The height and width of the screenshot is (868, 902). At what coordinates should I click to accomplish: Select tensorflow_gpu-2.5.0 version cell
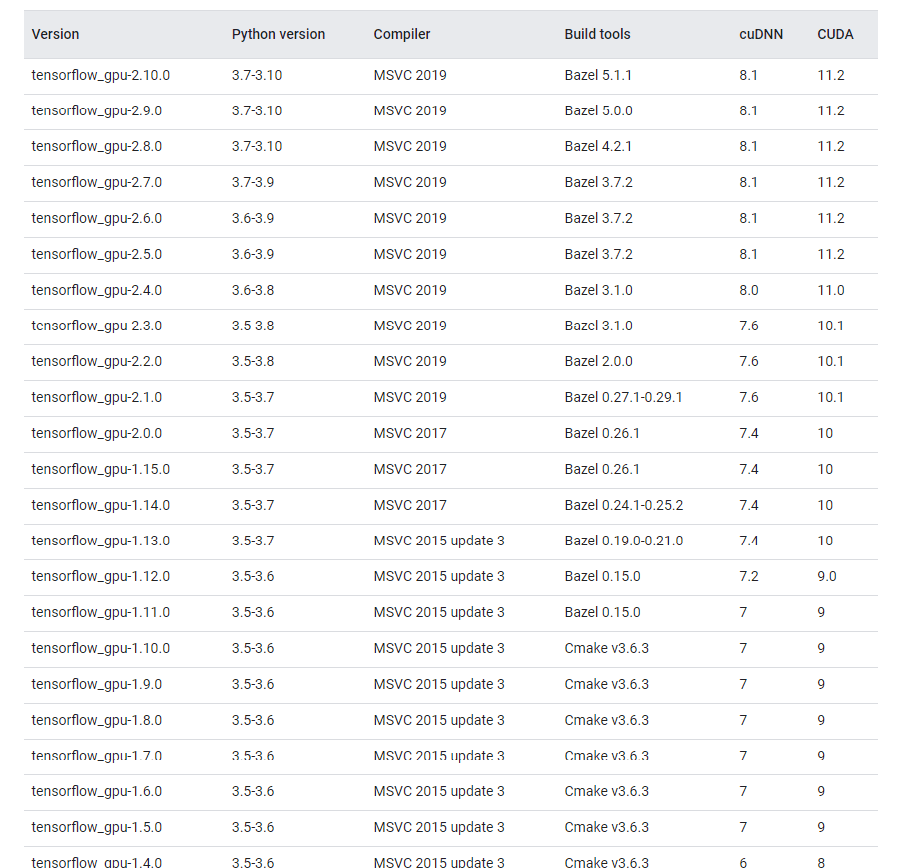pos(97,254)
